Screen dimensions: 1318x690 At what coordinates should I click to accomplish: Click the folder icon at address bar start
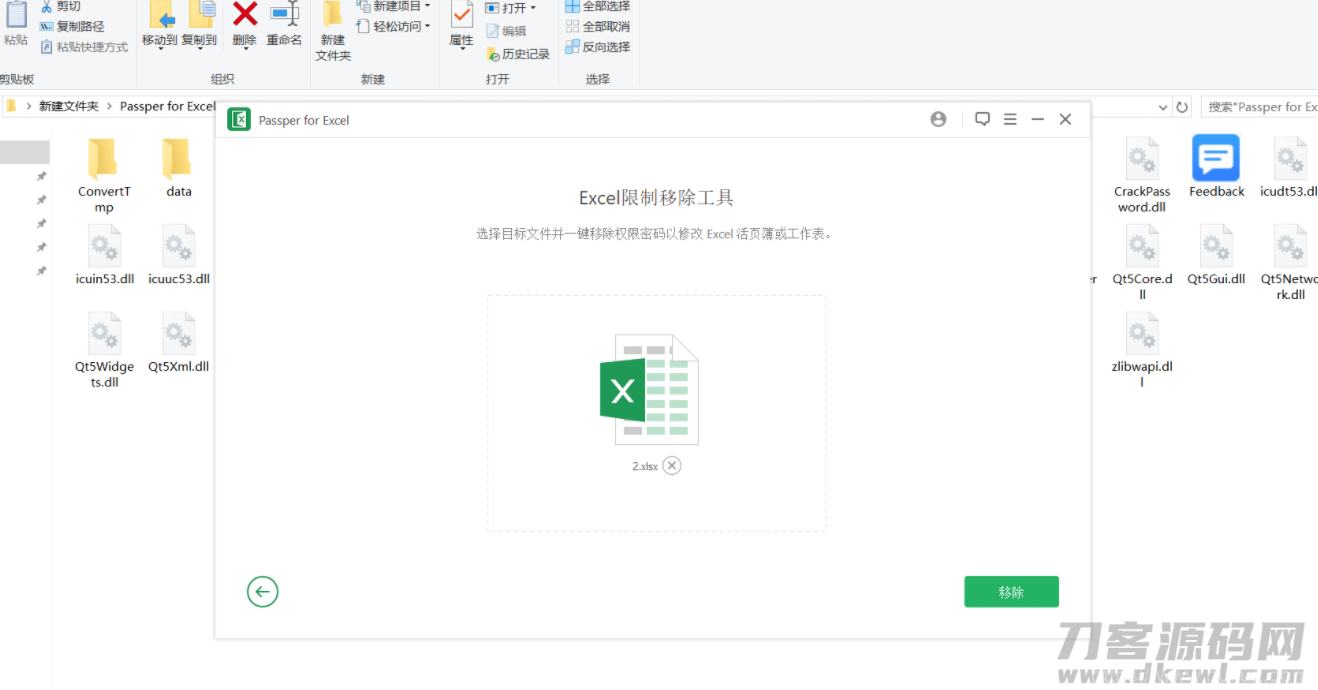coord(10,106)
